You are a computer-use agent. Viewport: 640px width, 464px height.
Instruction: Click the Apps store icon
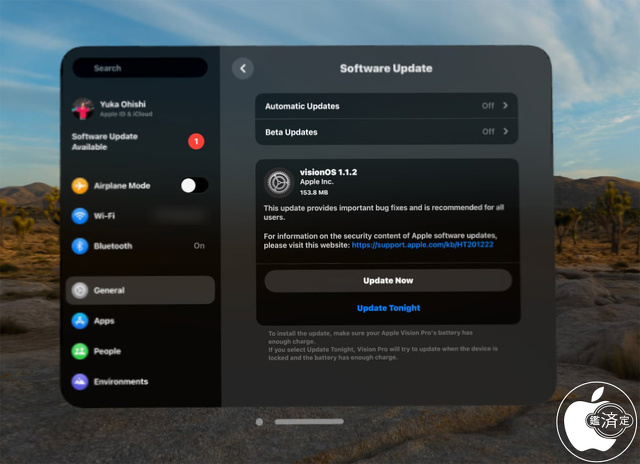tap(80, 321)
